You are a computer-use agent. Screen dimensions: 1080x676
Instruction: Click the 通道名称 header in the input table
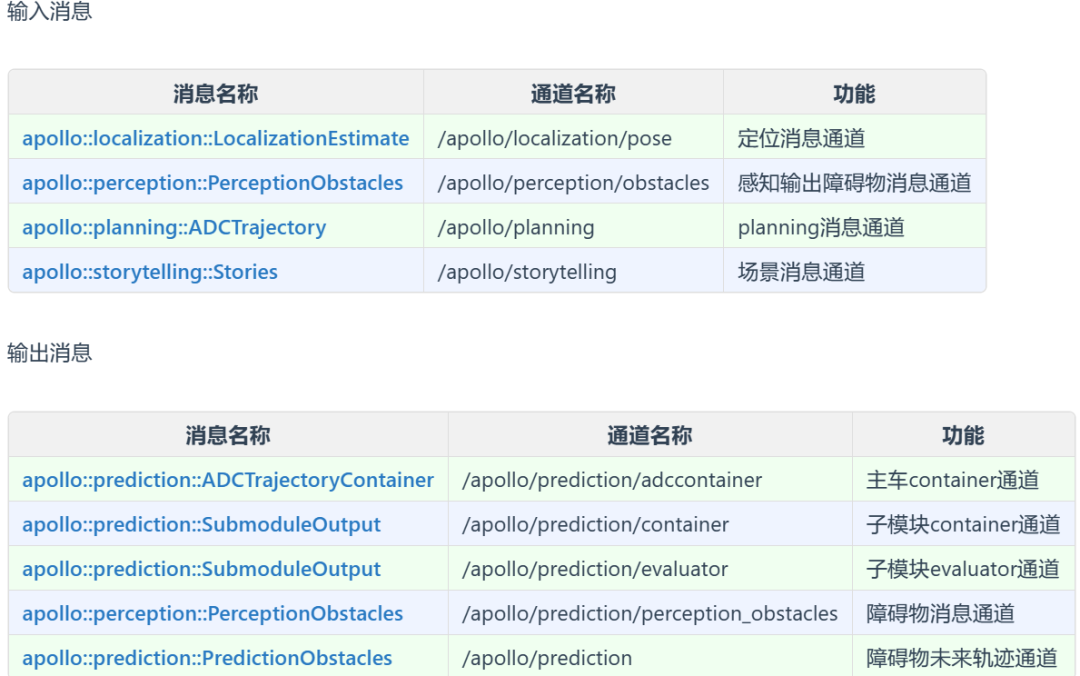[x=573, y=94]
